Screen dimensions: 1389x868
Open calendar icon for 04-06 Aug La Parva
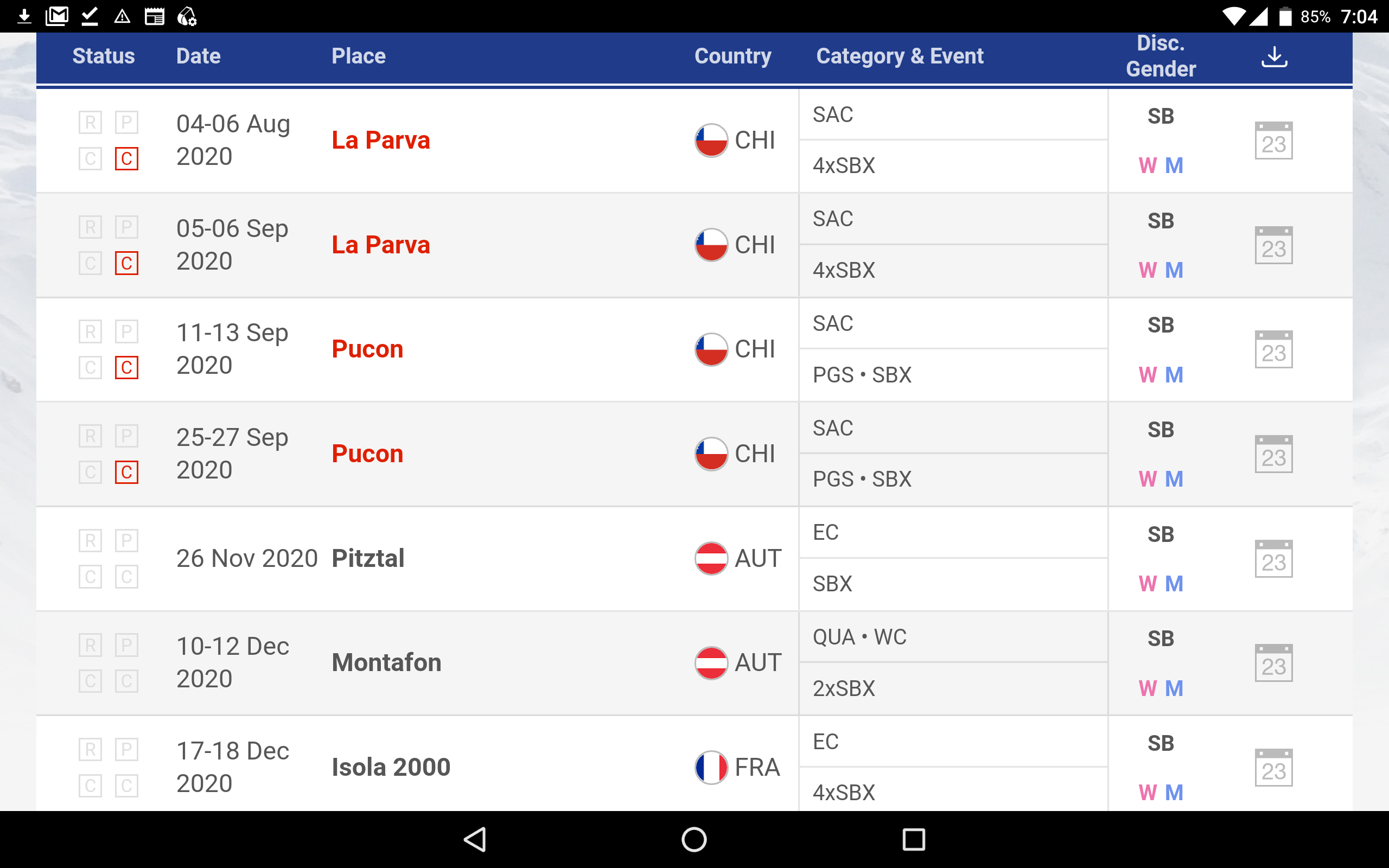1273,141
